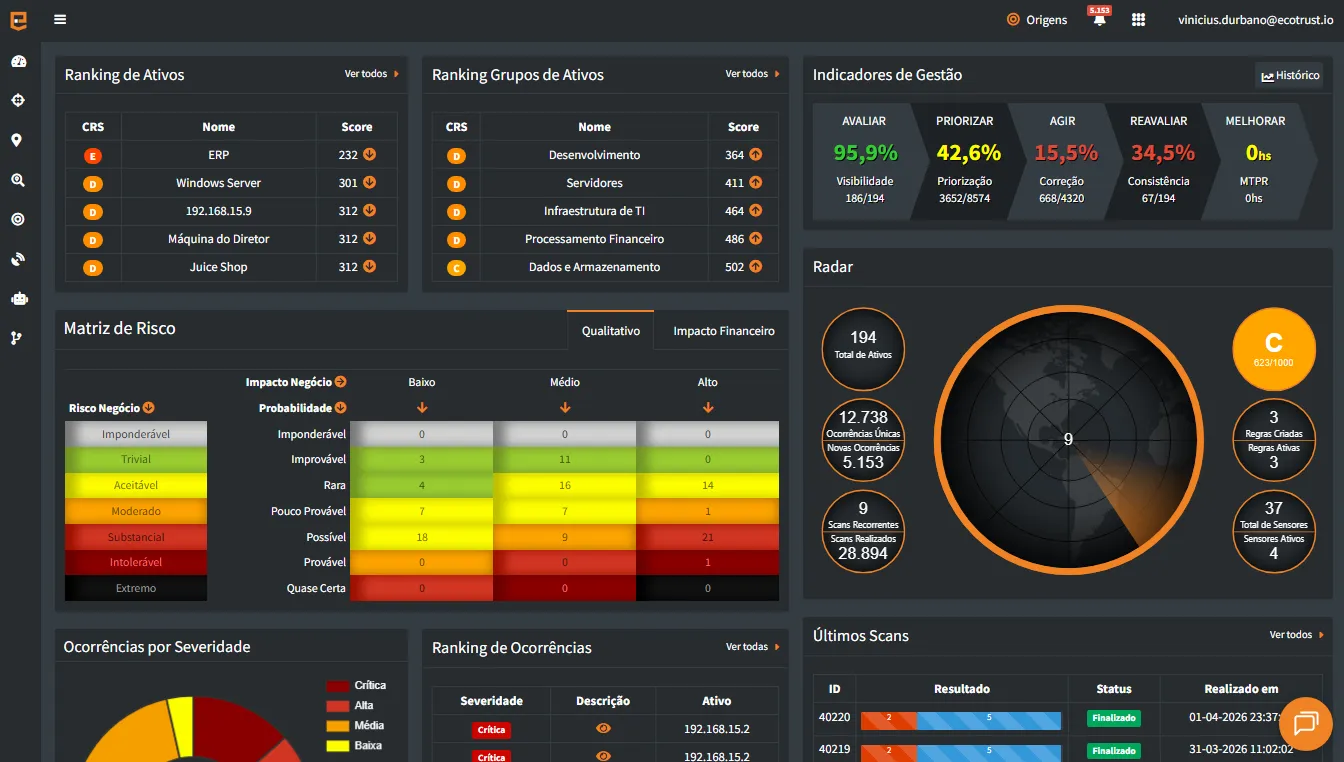Toggle sort arrow beside Risco Negócio
Screen dimensions: 1344x762
tap(149, 408)
